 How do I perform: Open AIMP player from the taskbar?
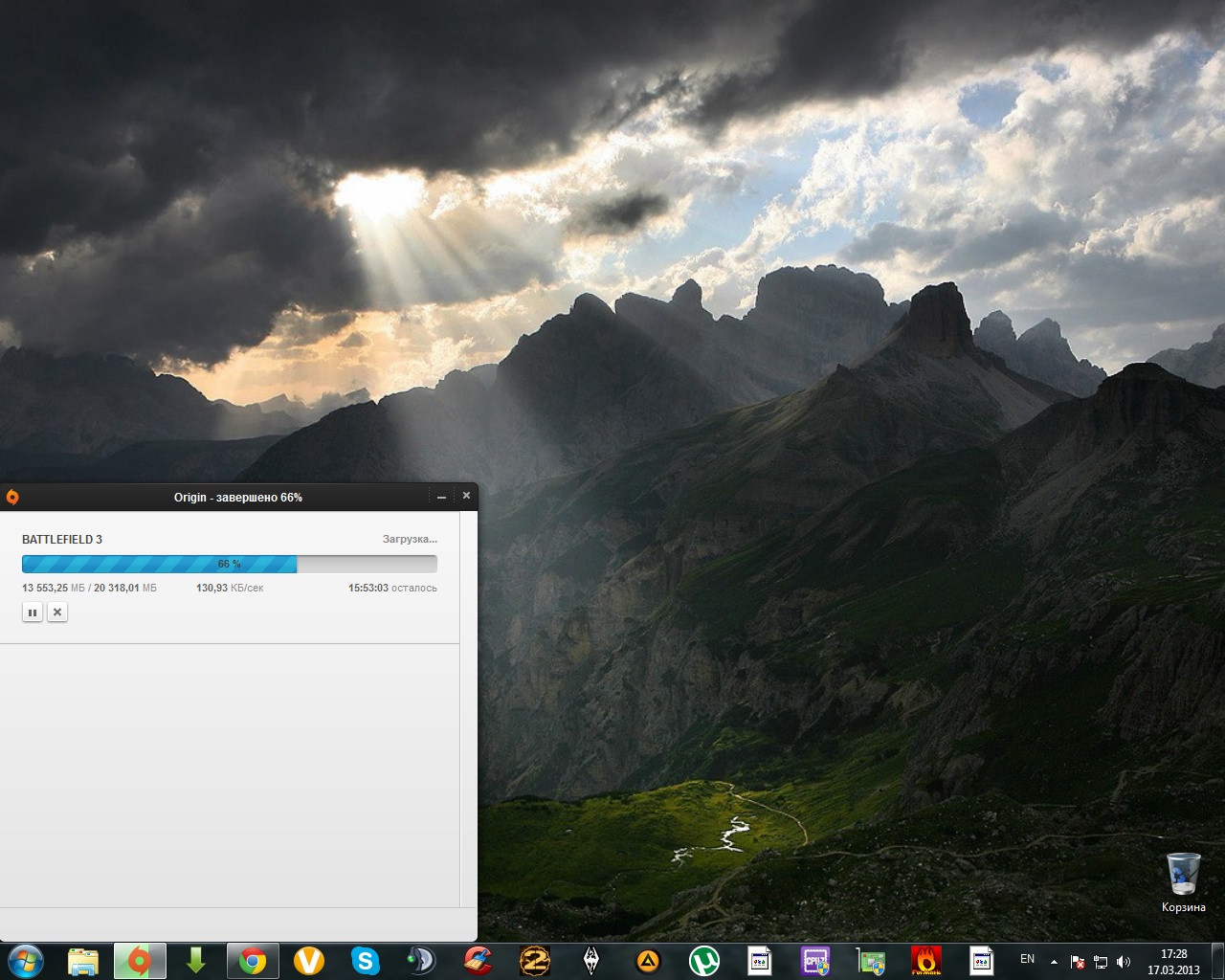648,960
